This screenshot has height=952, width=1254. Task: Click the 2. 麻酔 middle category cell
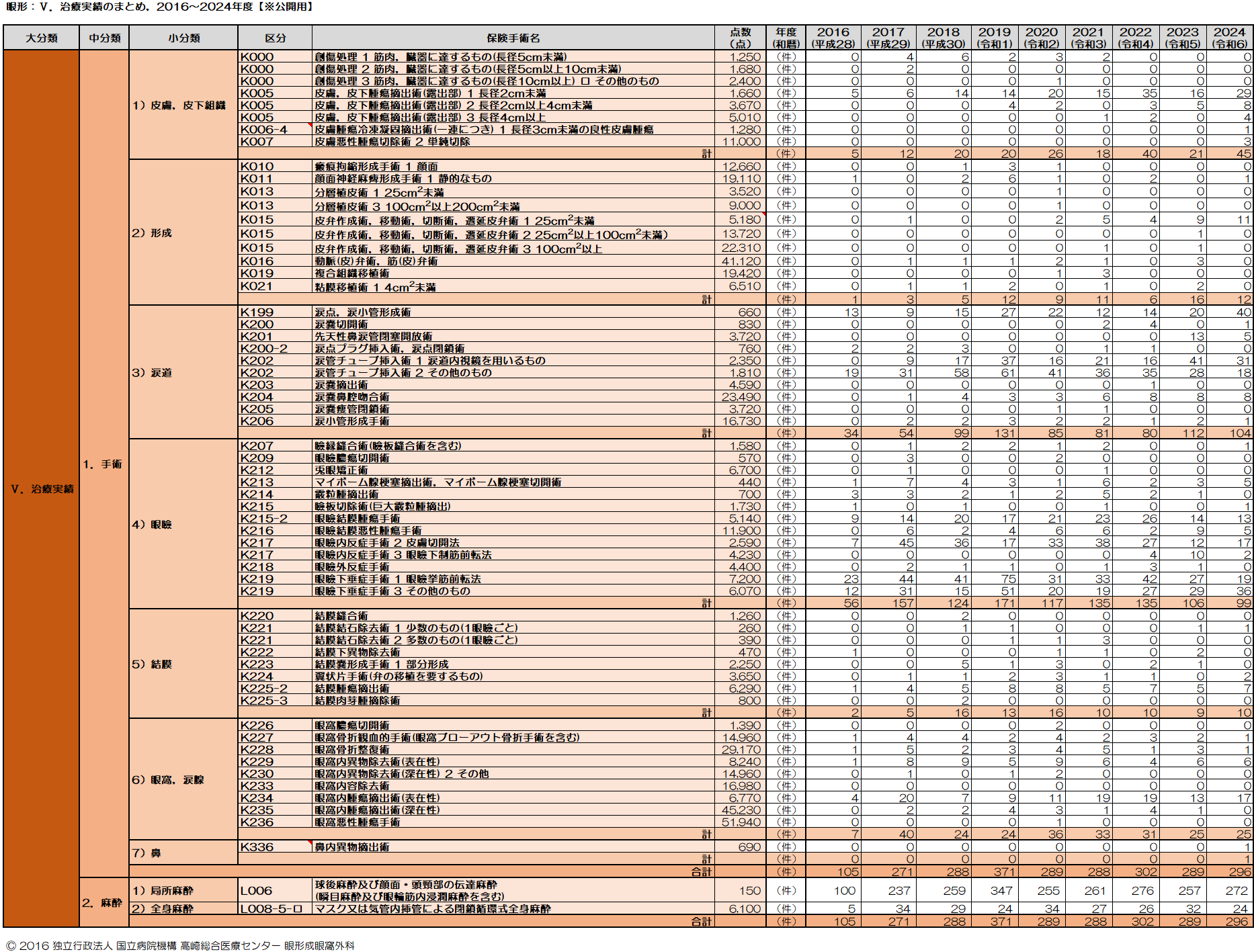tap(103, 903)
